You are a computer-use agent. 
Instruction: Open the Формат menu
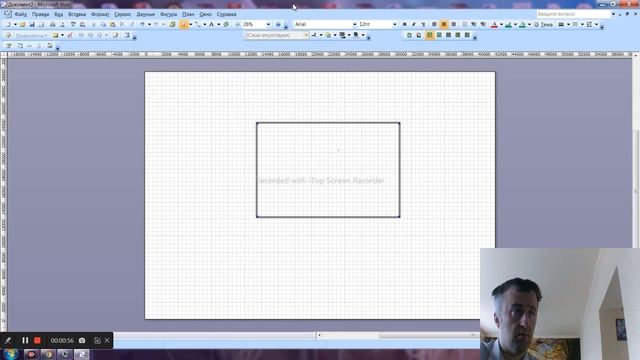pos(100,14)
